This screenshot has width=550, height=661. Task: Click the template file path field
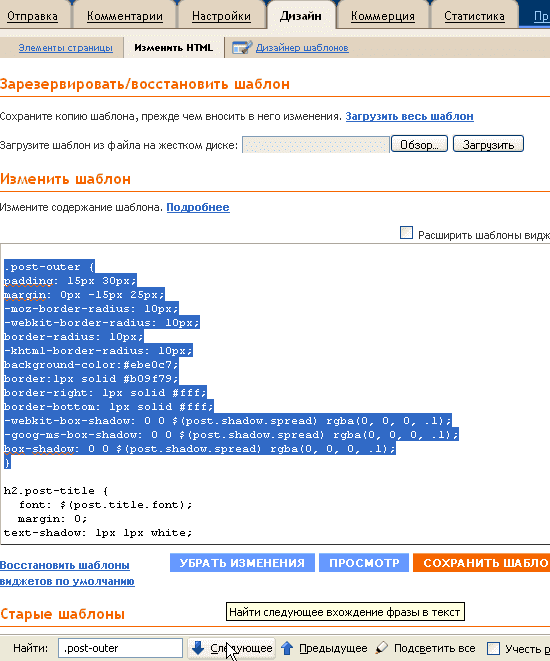tap(316, 145)
